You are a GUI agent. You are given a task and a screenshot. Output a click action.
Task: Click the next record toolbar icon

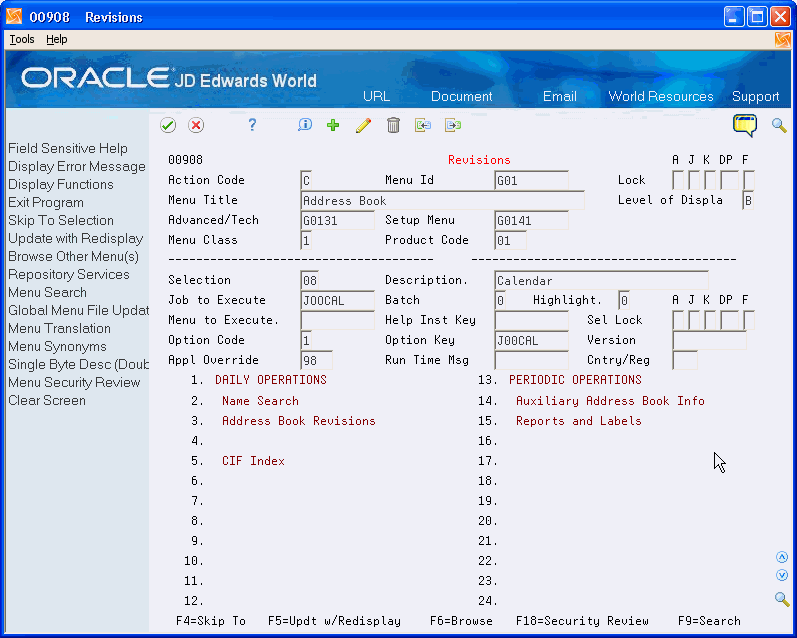(453, 125)
